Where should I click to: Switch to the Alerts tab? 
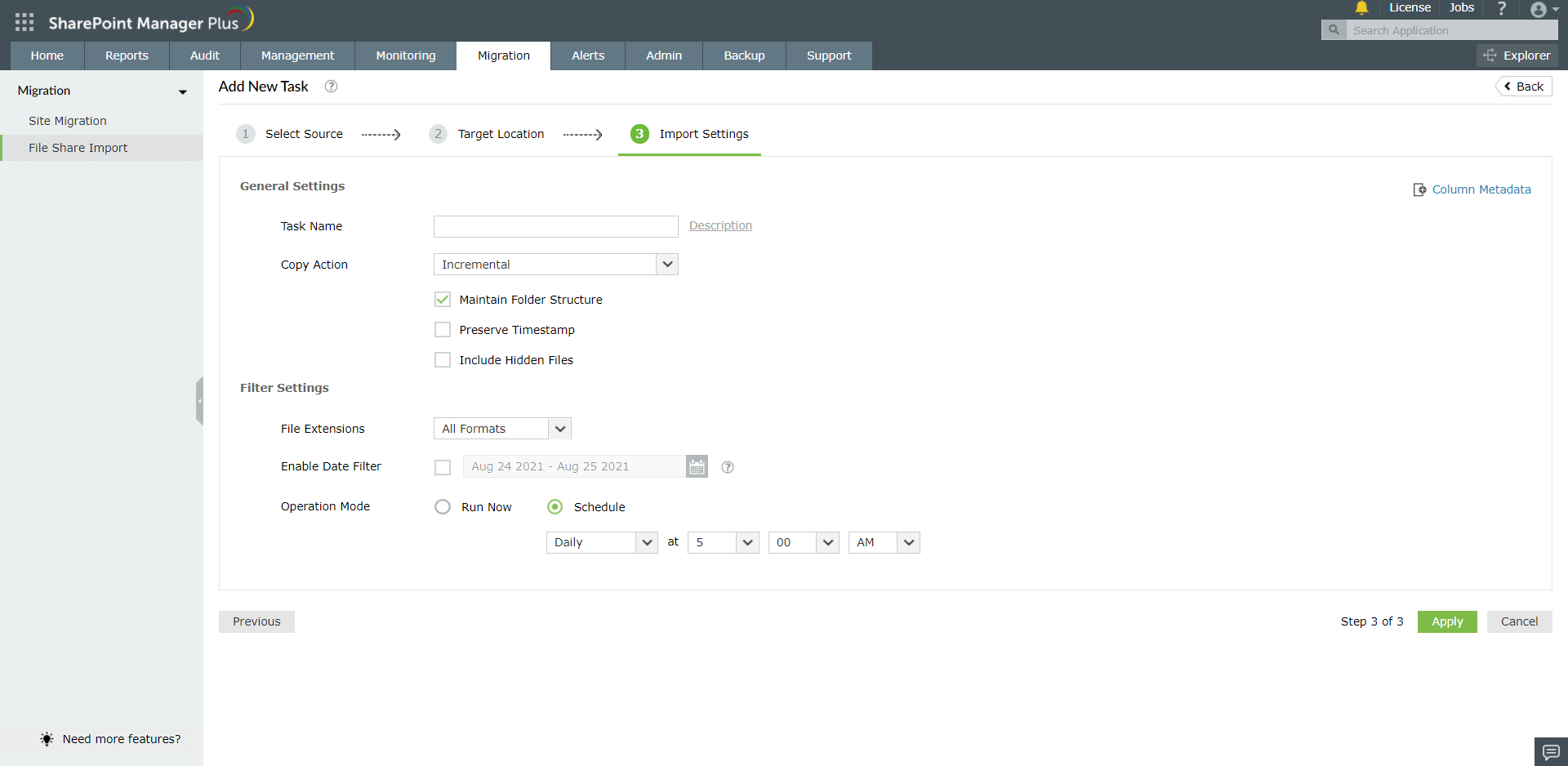pos(588,56)
